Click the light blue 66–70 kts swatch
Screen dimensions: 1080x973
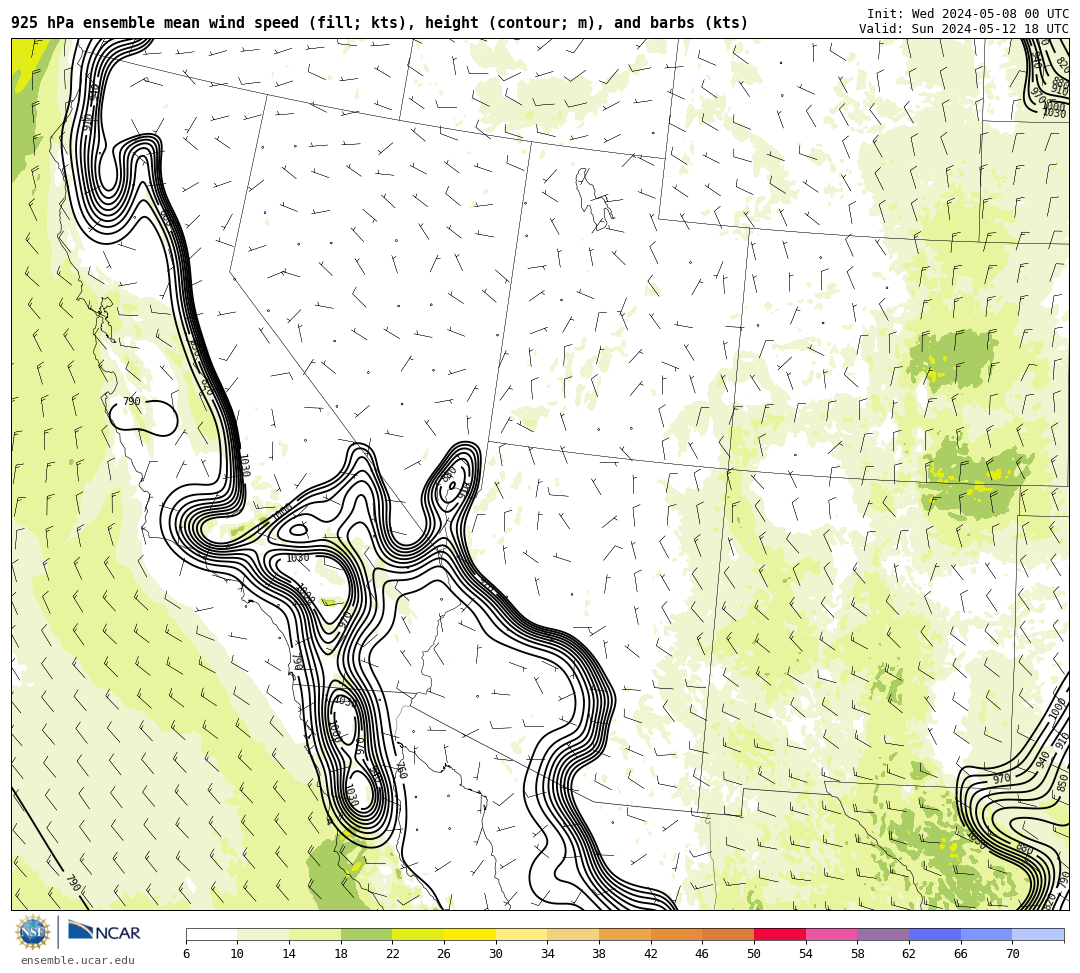(x=986, y=934)
